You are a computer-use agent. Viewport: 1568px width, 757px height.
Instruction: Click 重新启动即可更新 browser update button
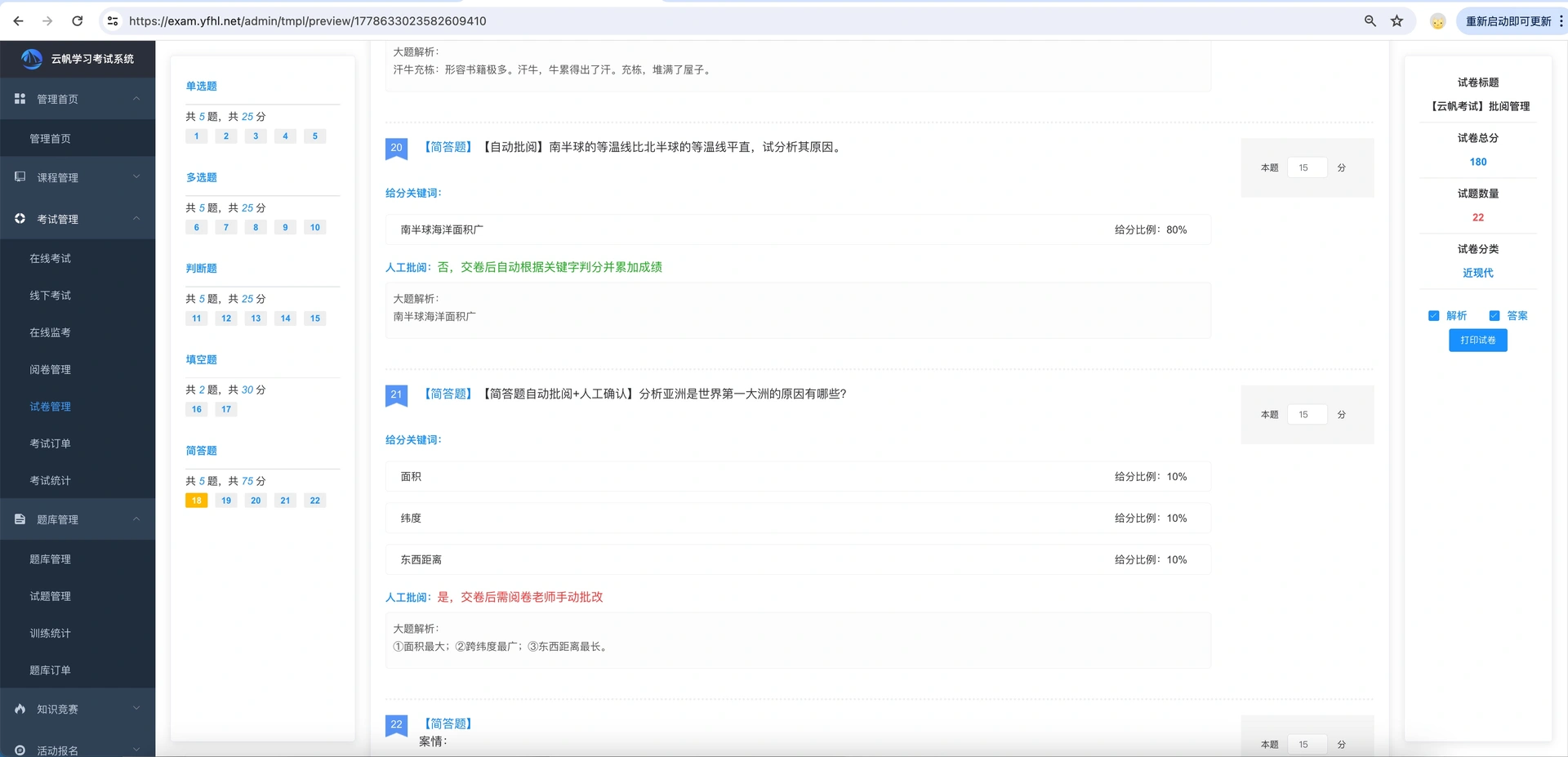(x=1508, y=21)
